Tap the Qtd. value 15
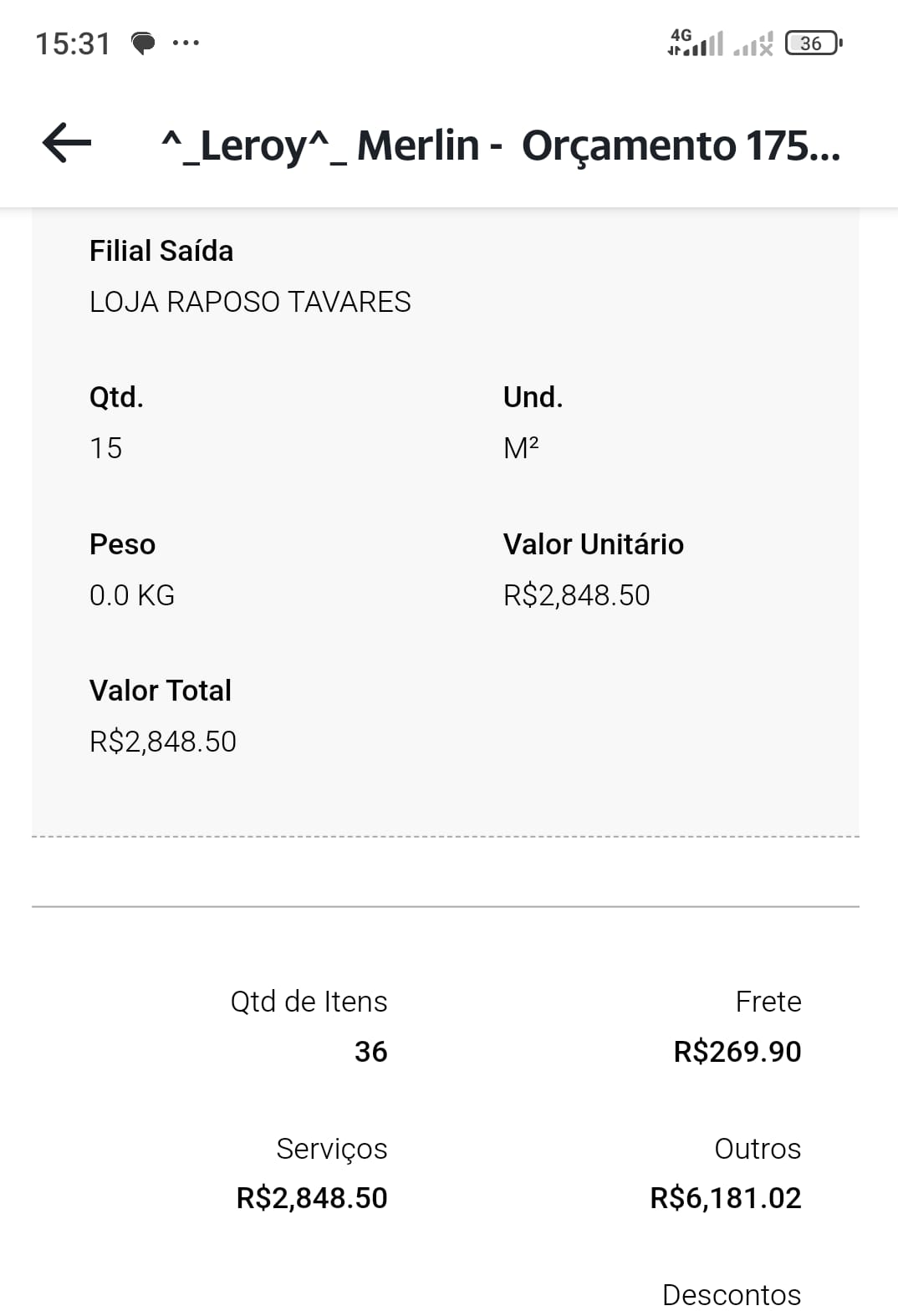This screenshot has height=1316, width=898. [106, 448]
